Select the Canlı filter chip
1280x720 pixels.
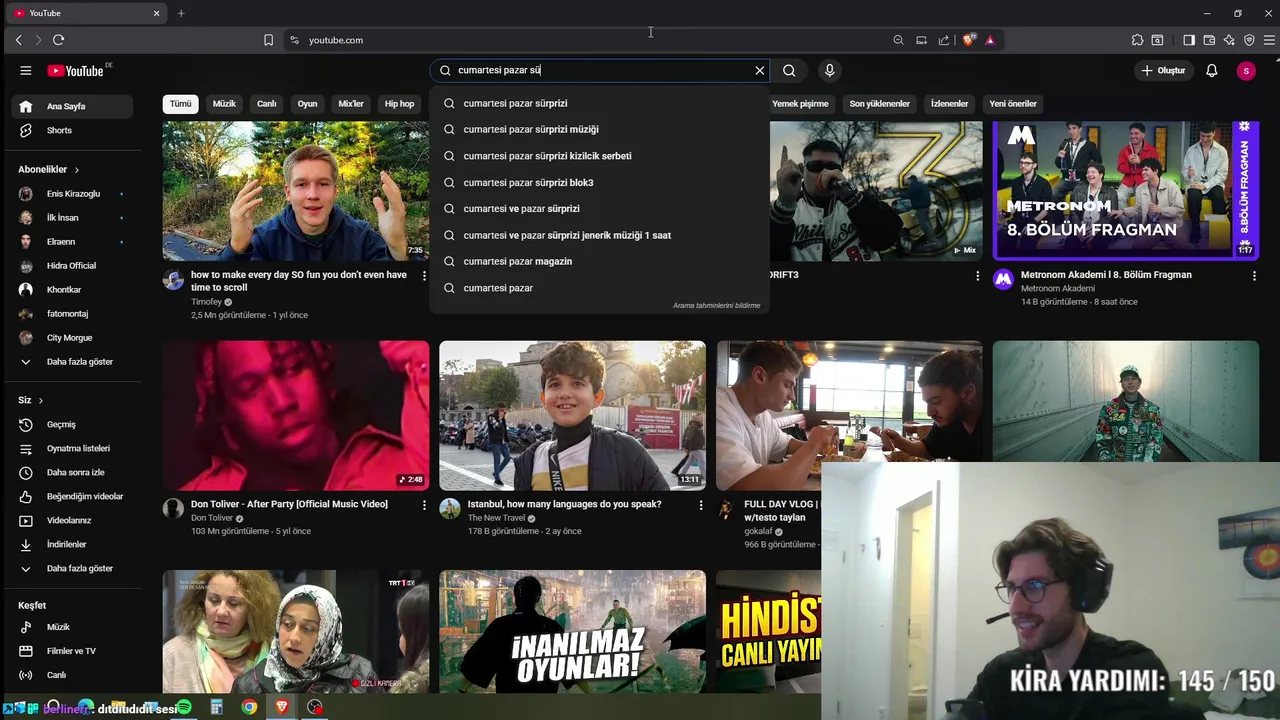[x=267, y=104]
